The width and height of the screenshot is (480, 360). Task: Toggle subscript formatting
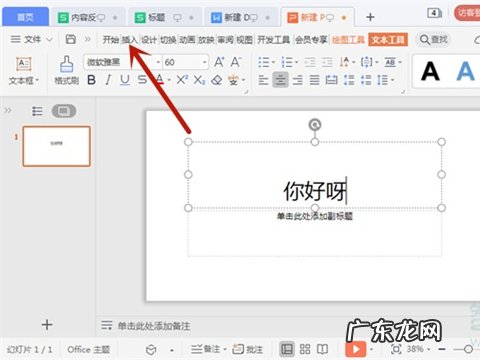click(199, 80)
